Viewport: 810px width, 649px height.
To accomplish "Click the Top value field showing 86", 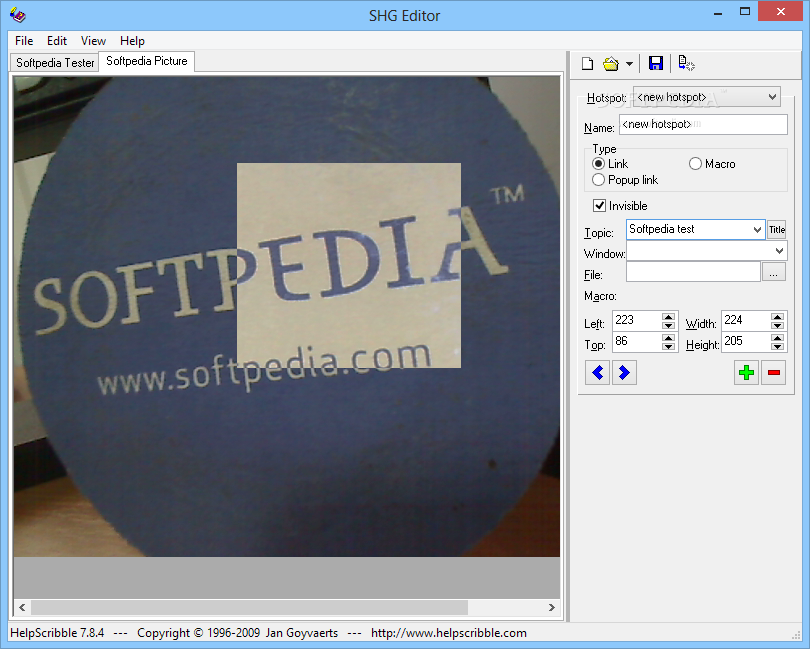I will [x=637, y=342].
